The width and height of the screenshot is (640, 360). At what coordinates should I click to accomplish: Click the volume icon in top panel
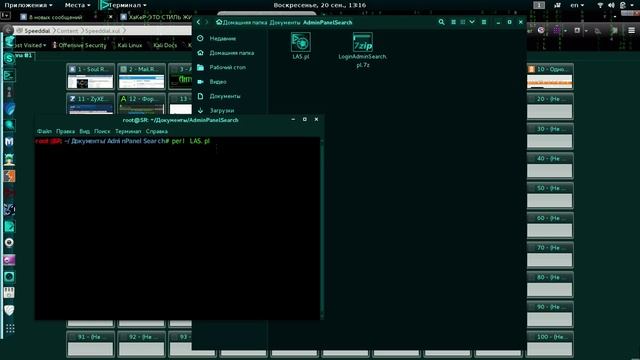[611, 5]
